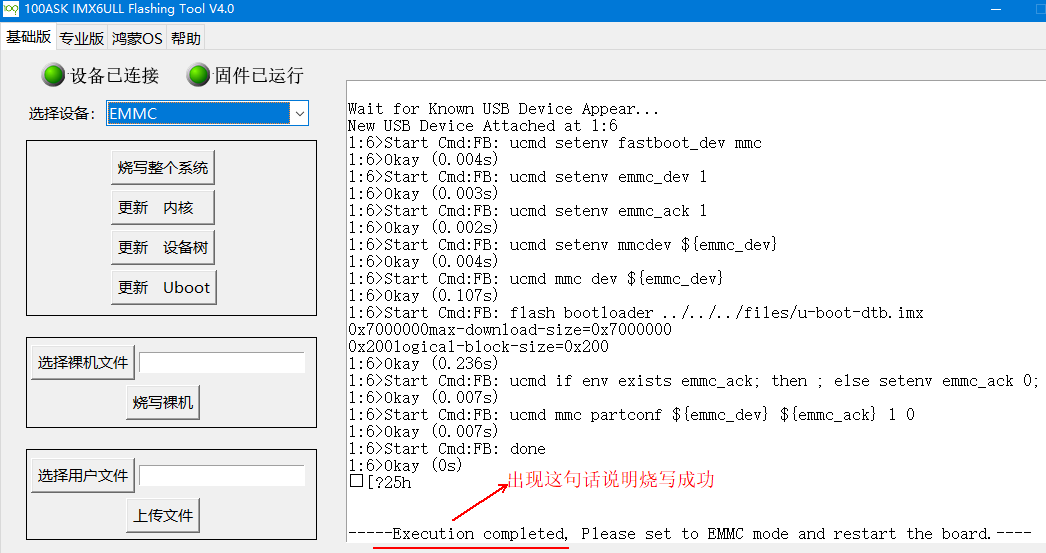Image resolution: width=1046 pixels, height=553 pixels.
Task: Switch to the 基础版 tab
Action: (29, 37)
